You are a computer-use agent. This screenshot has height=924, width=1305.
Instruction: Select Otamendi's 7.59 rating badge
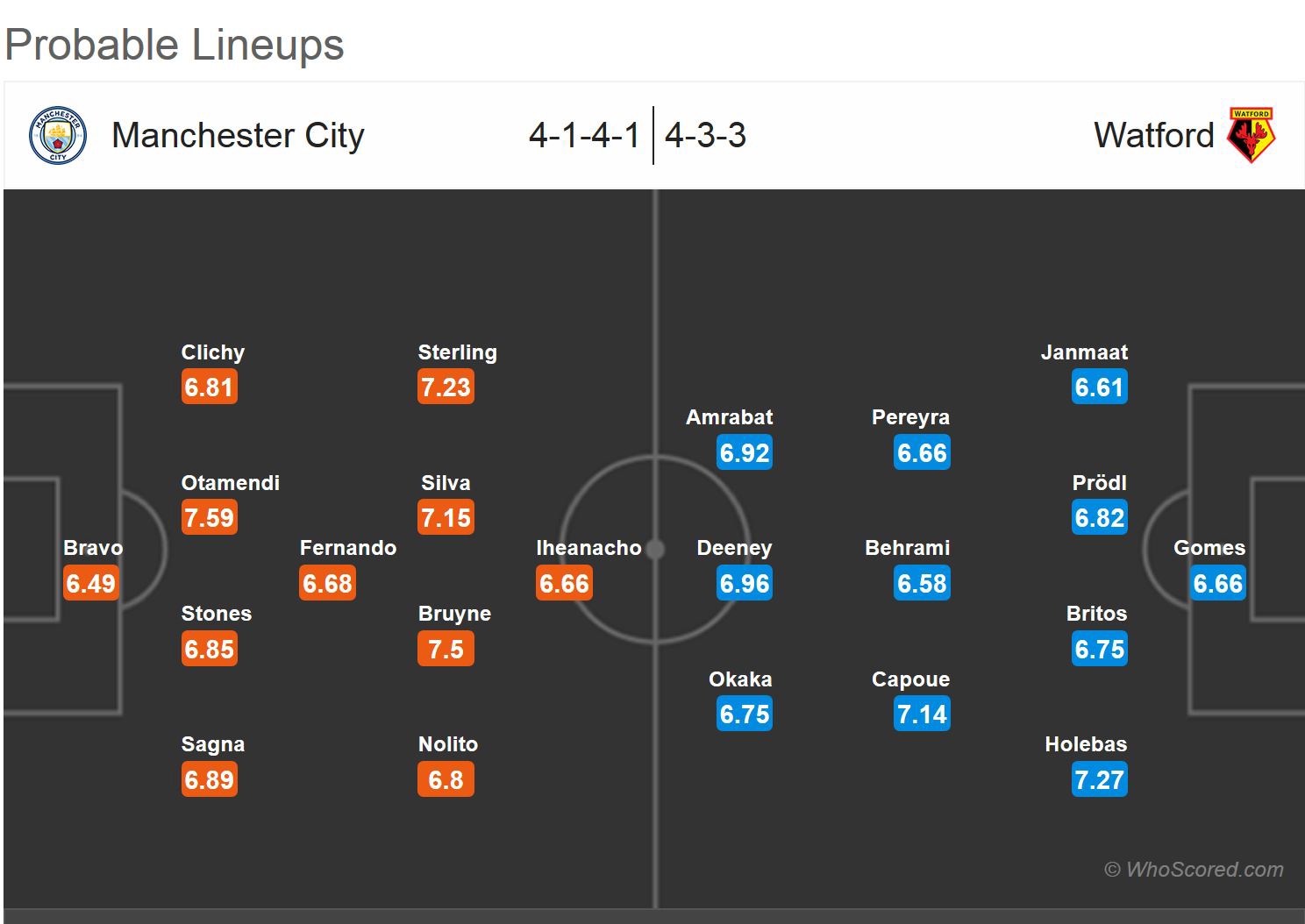click(210, 518)
